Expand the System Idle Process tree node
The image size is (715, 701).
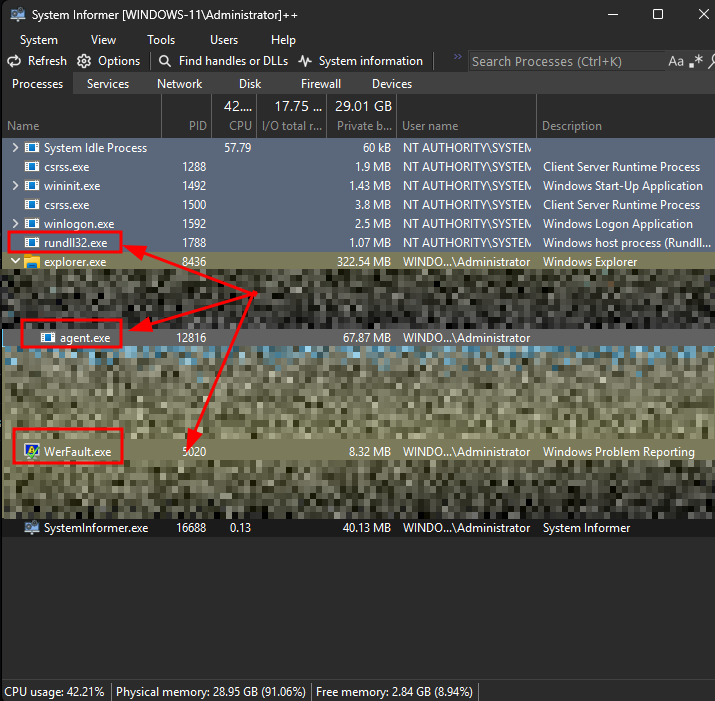[15, 147]
